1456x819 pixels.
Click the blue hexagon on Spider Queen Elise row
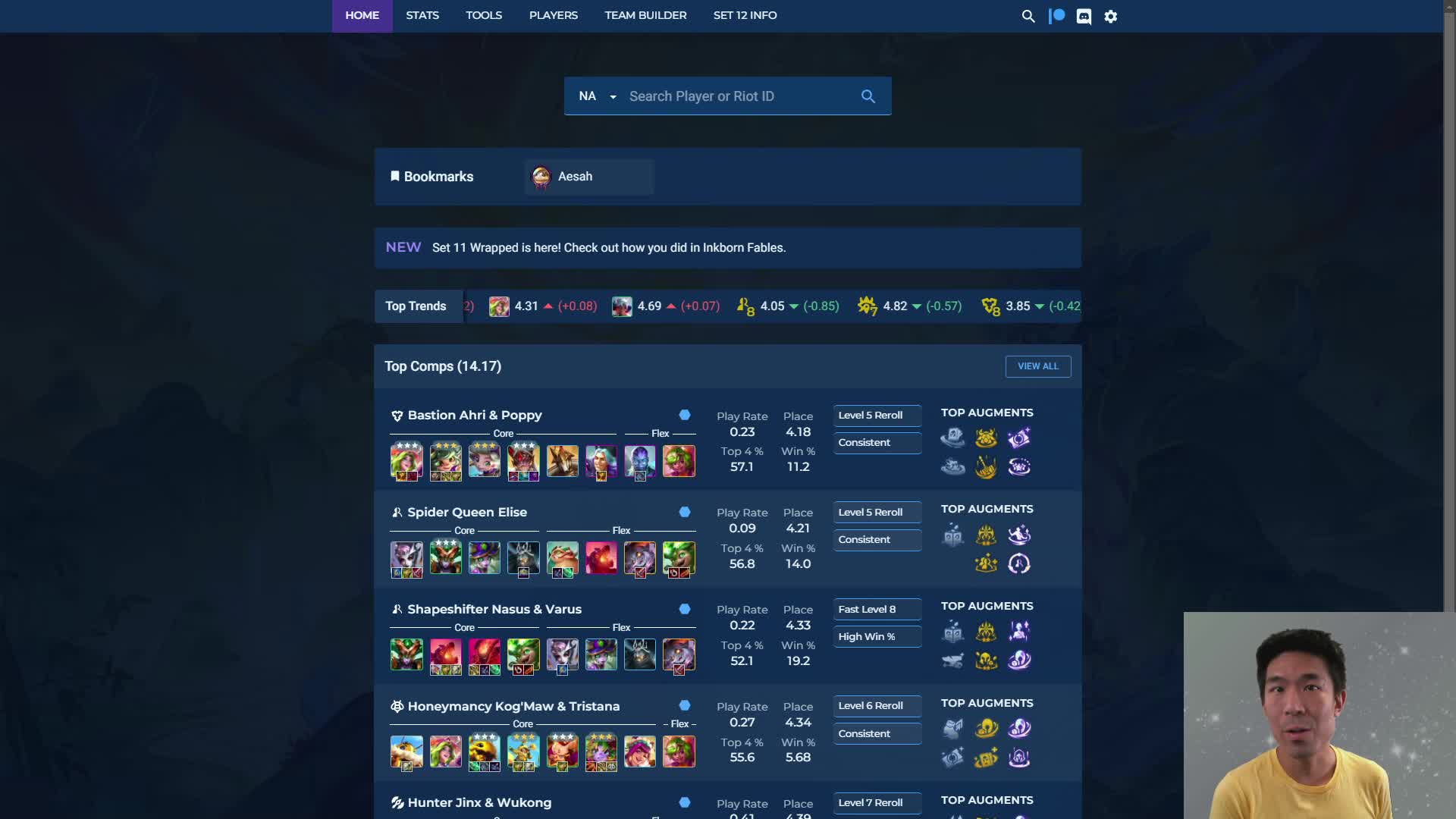coord(685,512)
